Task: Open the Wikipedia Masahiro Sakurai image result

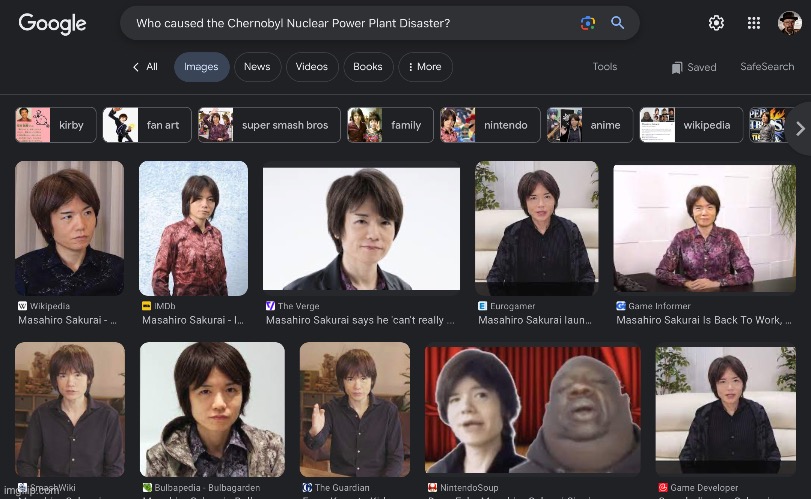Action: (69, 228)
